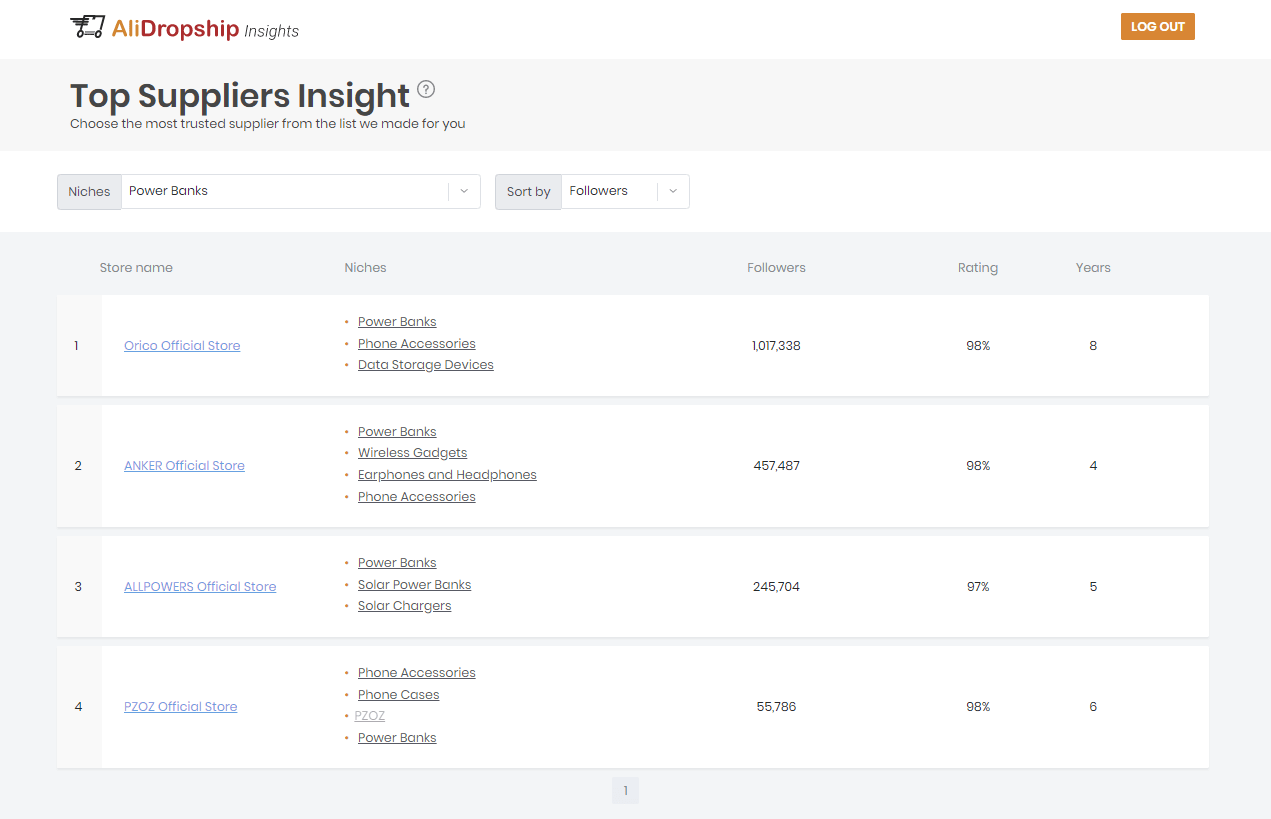Open the Niches dropdown arrow
The image size is (1271, 819).
click(x=464, y=191)
